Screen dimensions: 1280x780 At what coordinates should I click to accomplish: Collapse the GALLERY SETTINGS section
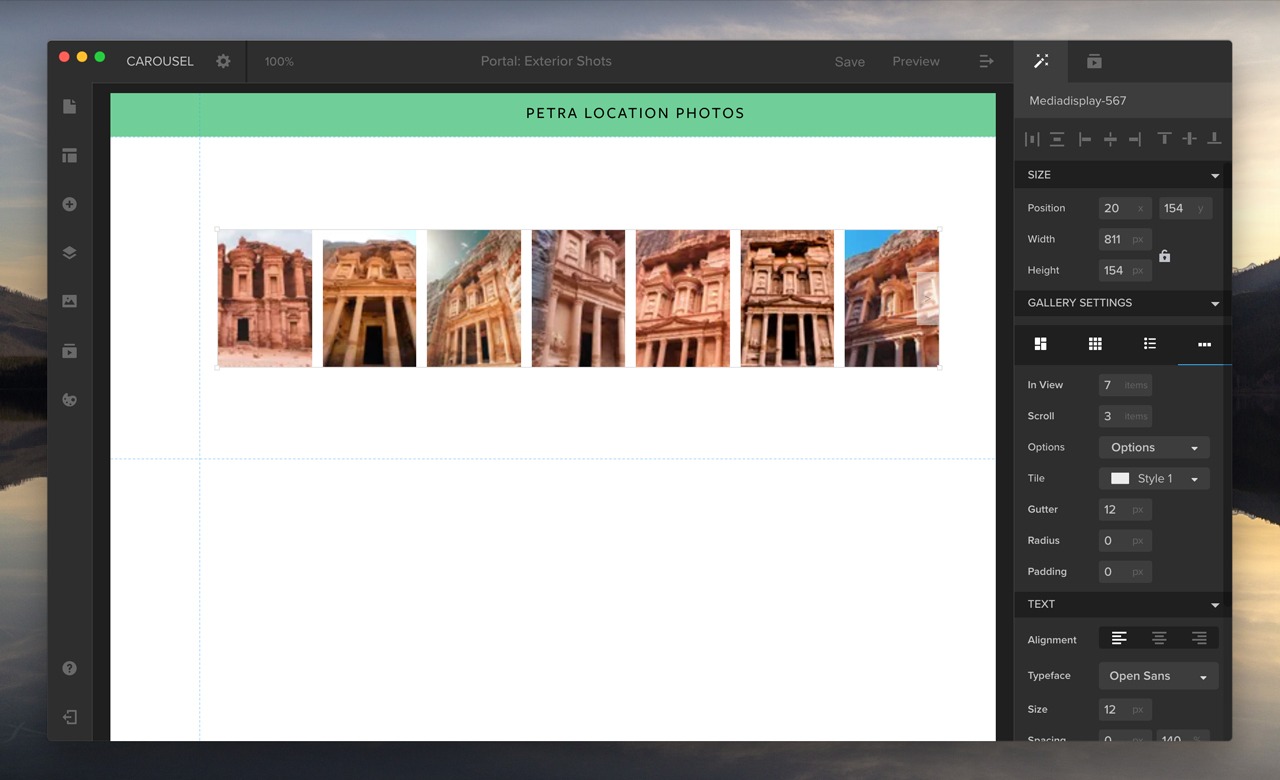tap(1215, 303)
